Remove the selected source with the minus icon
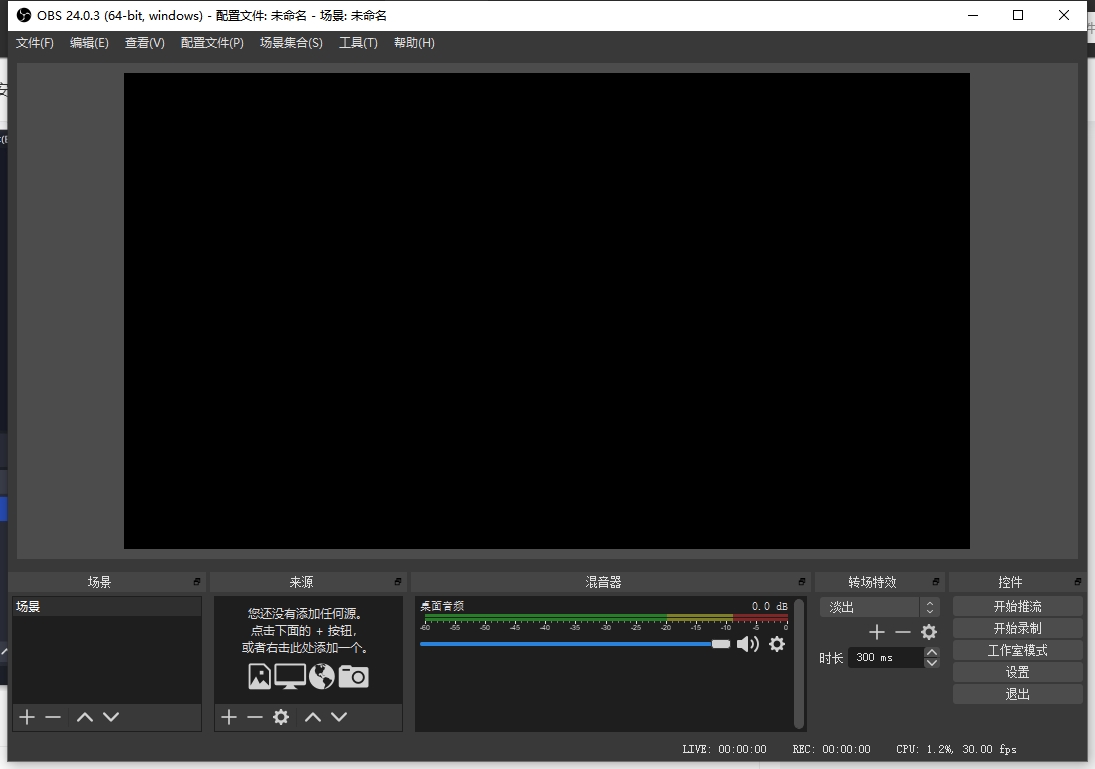The height and width of the screenshot is (769, 1095). pos(255,717)
